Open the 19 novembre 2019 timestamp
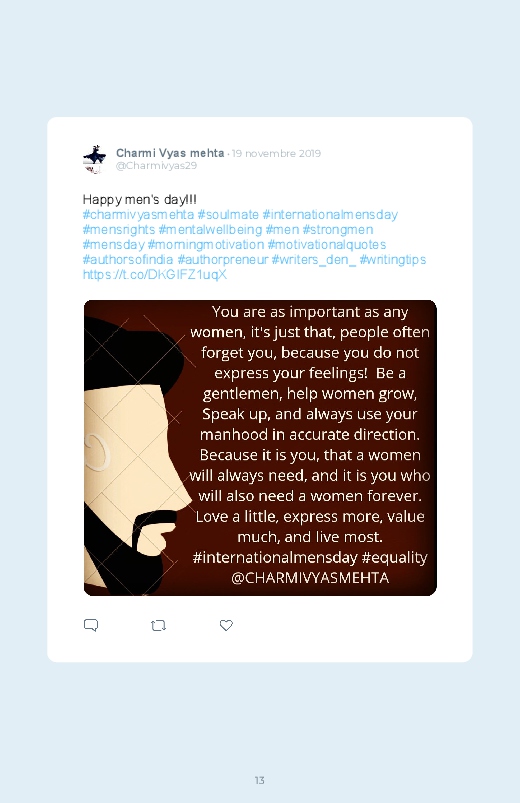 pyautogui.click(x=276, y=153)
